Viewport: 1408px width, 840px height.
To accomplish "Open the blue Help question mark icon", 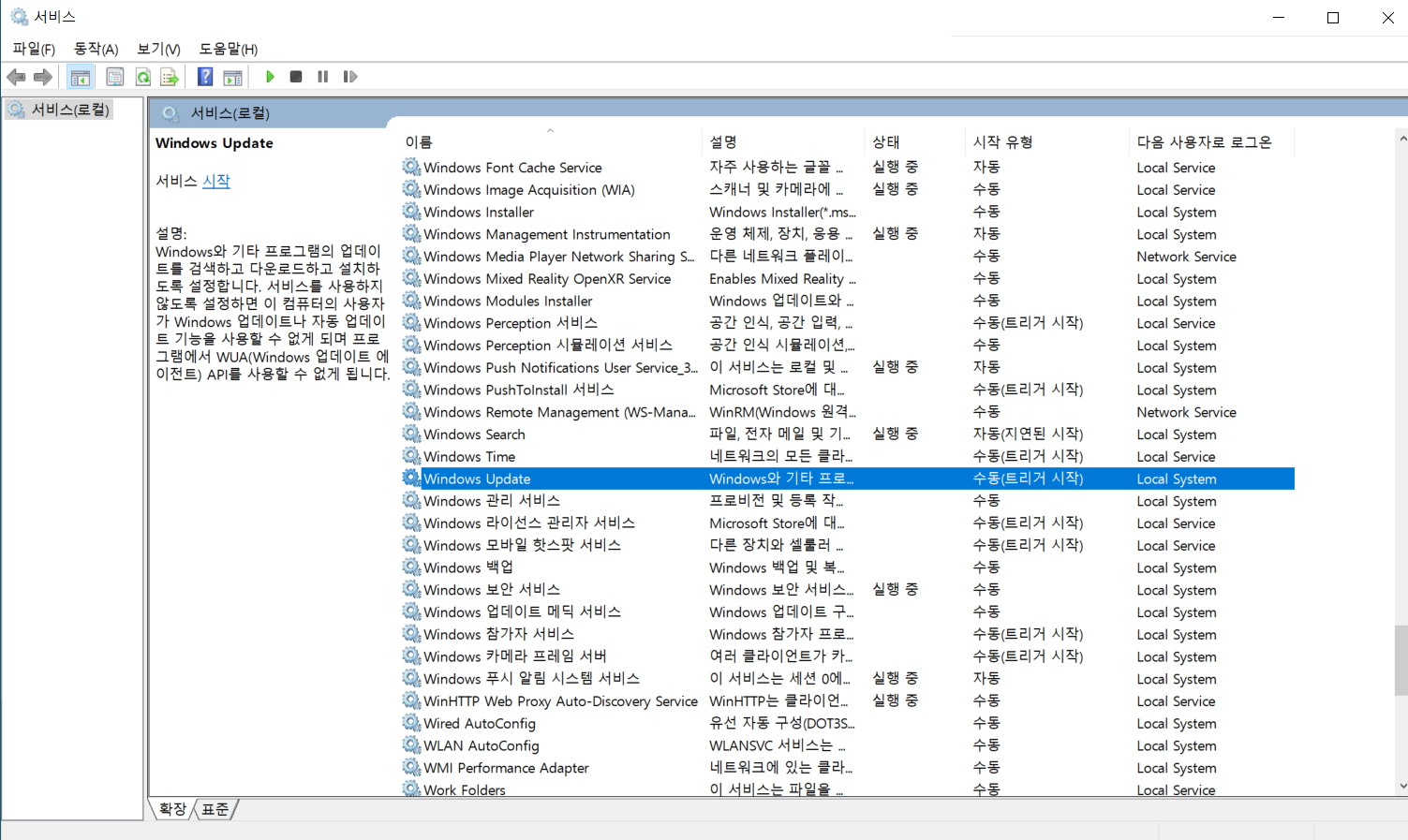I will [205, 77].
